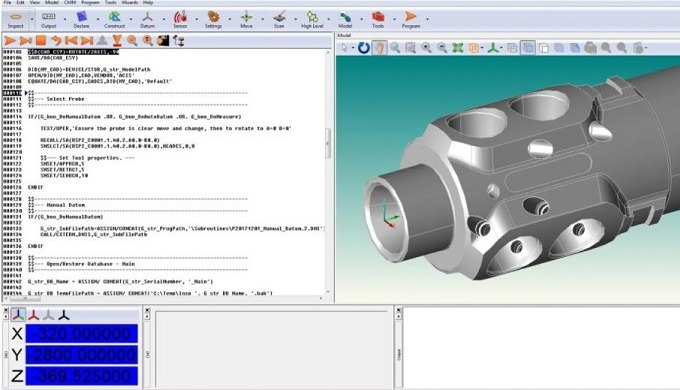The image size is (680, 390).
Task: Open the Tools red toolbox group
Action: (x=378, y=20)
